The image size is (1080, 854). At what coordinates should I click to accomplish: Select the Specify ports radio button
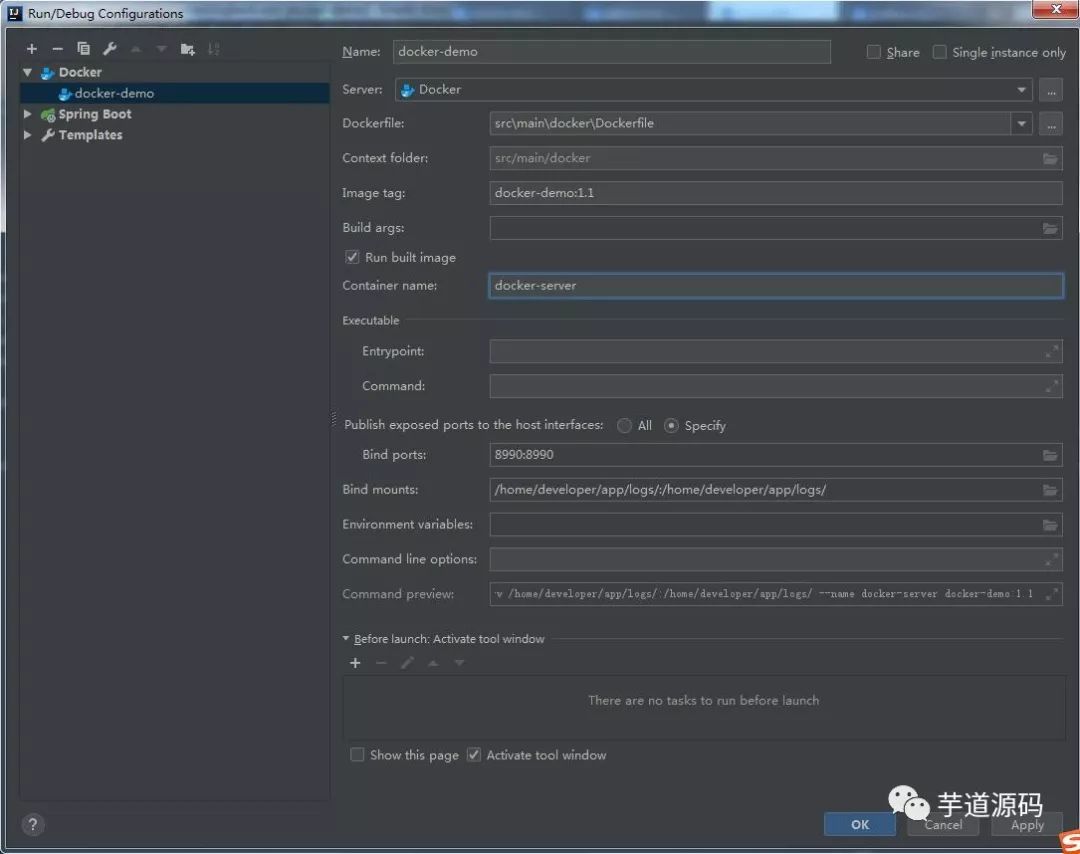pos(671,426)
